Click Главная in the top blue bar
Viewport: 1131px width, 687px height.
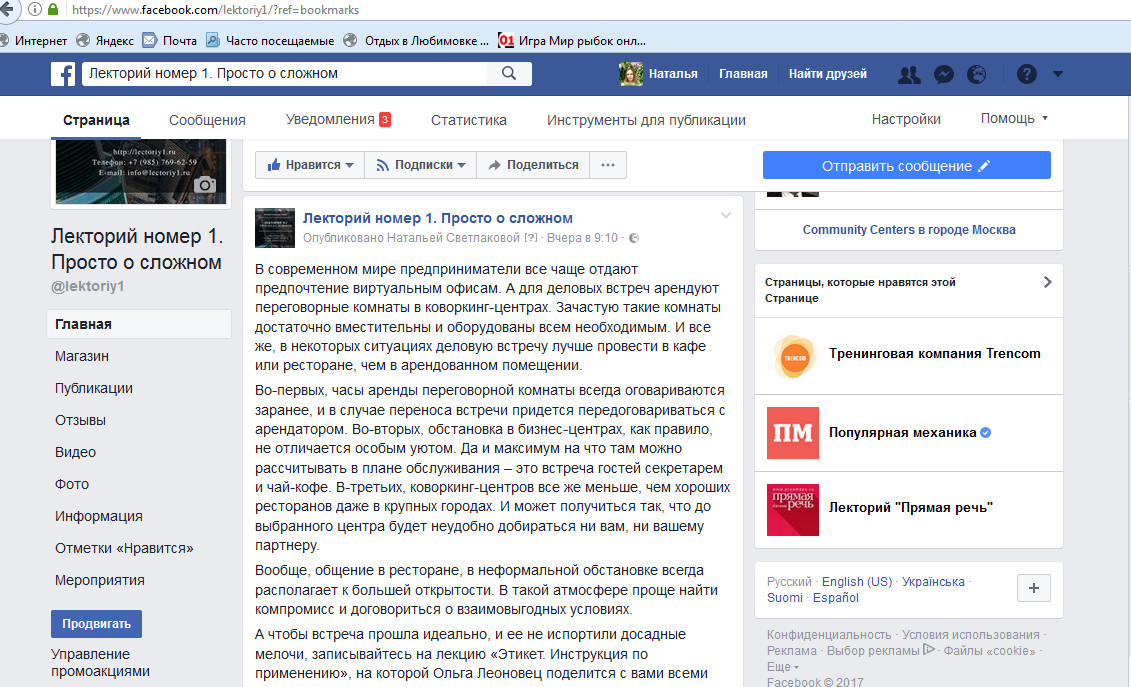tap(743, 74)
